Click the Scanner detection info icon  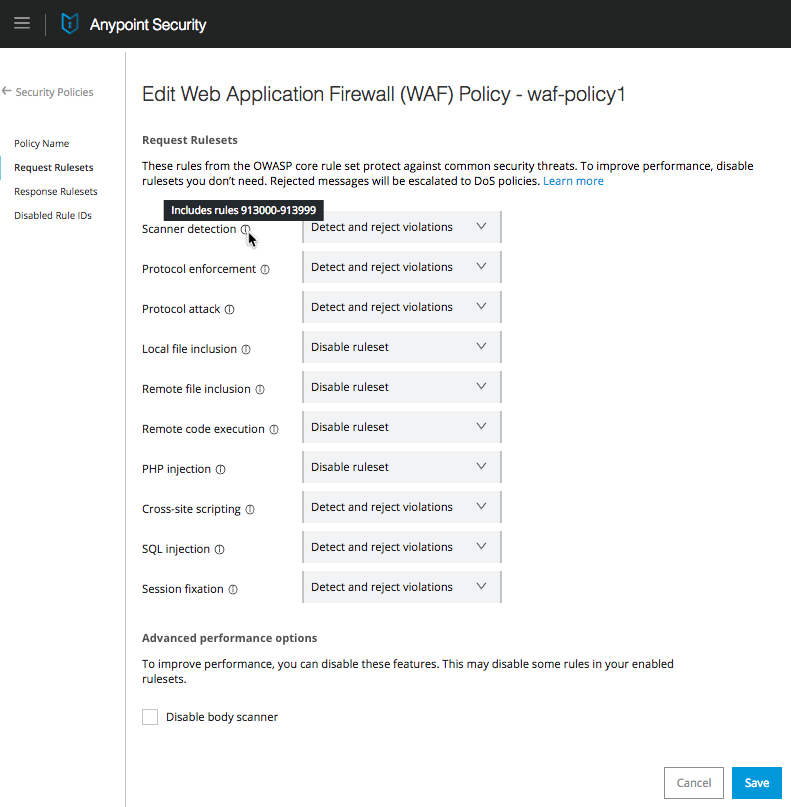pos(246,229)
